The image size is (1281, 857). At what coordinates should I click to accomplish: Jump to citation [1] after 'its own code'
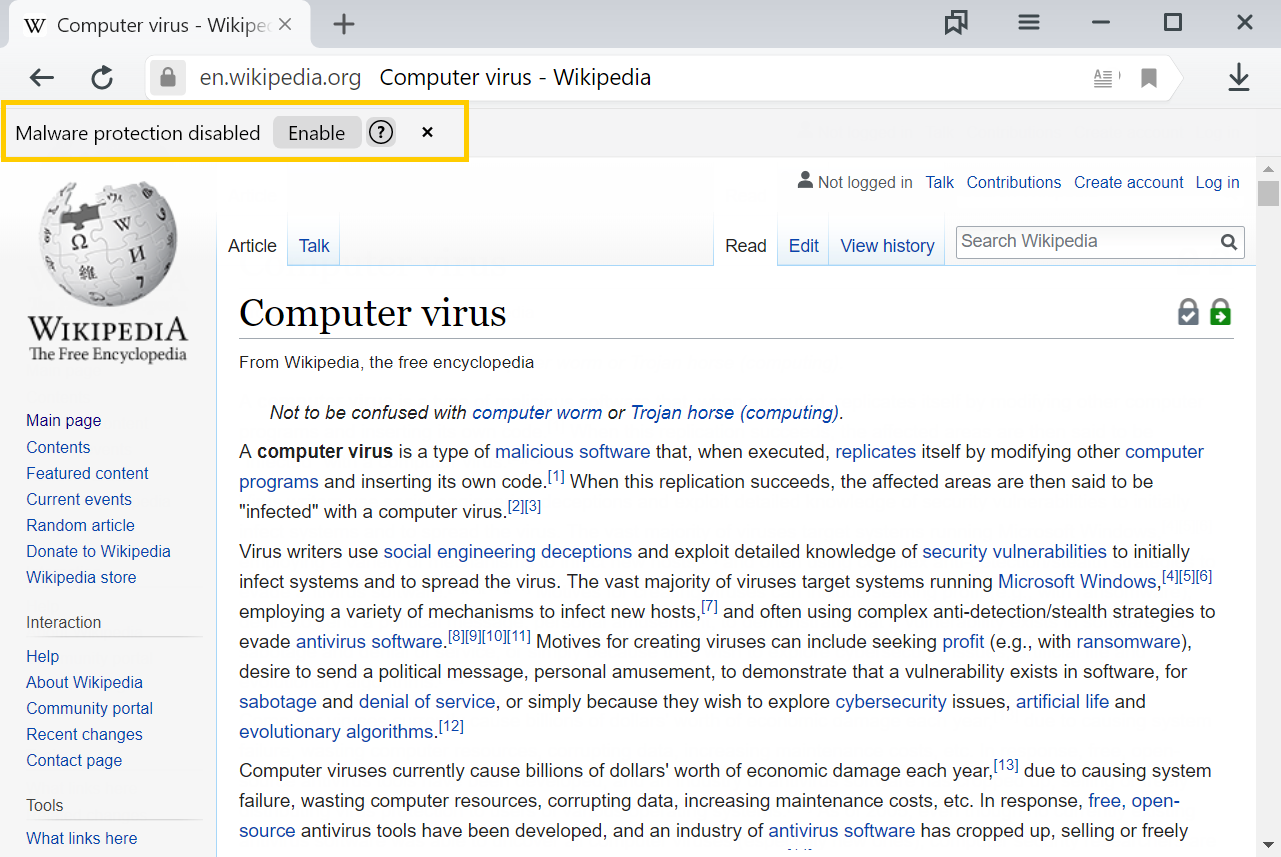pyautogui.click(x=556, y=476)
